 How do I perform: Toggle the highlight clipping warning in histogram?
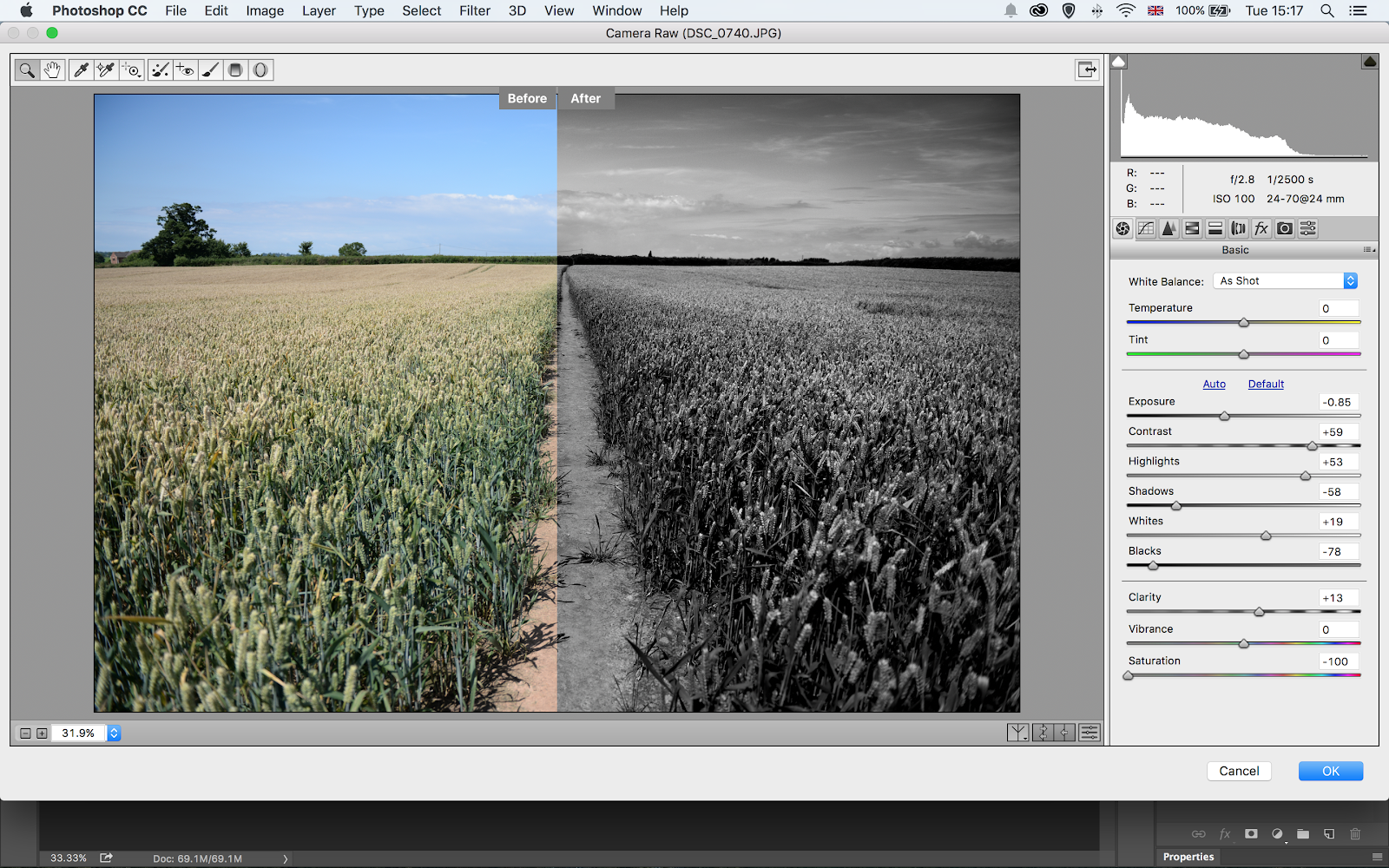tap(1369, 62)
